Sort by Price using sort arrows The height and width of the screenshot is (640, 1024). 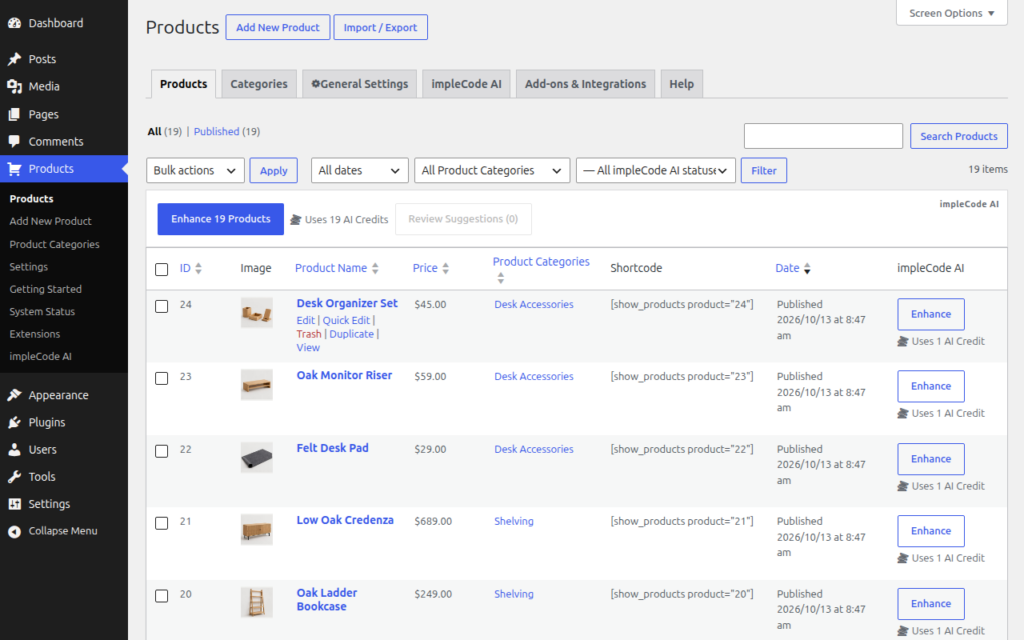(445, 268)
